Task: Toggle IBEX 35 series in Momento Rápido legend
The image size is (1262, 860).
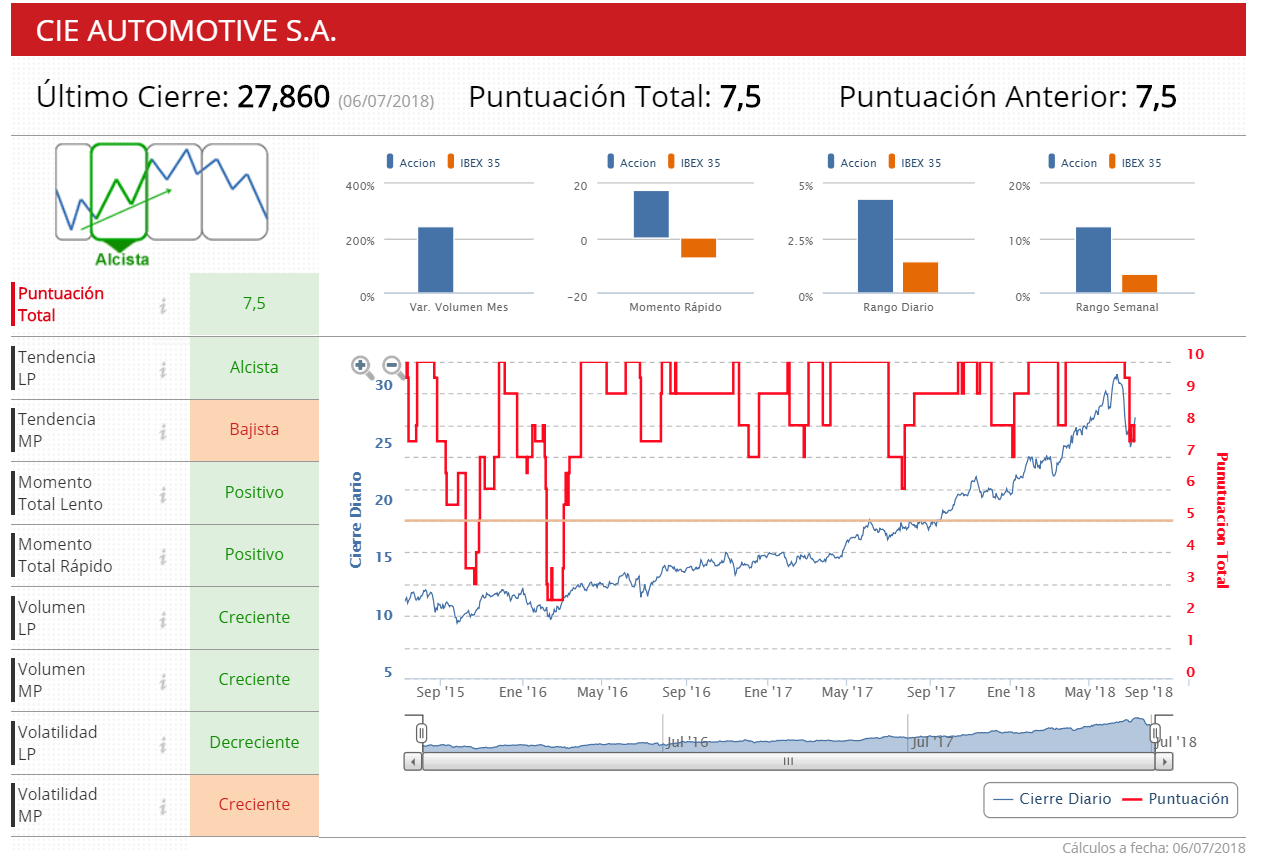Action: 693,163
